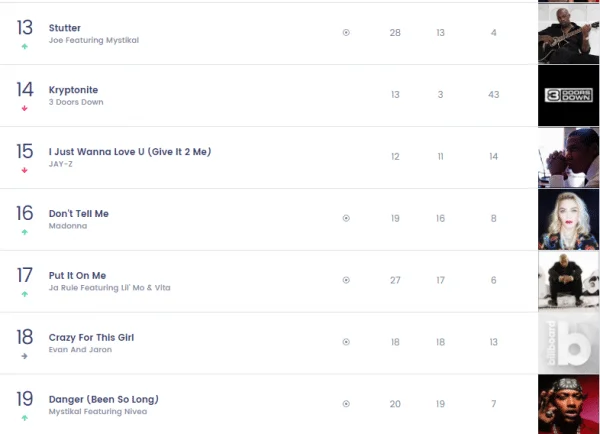Select Ja Rule Featuring Lil' Mo & Vita

pyautogui.click(x=109, y=288)
